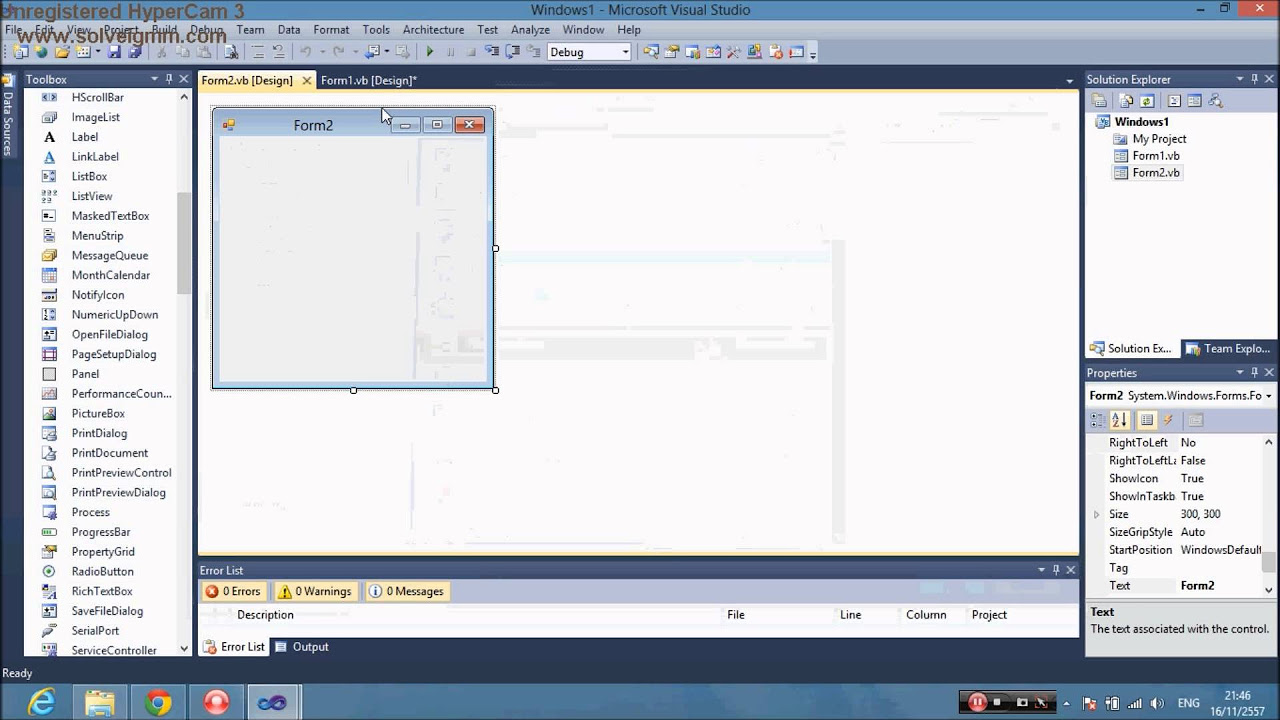This screenshot has width=1280, height=720.
Task: Select the RadioButton control in the Toolbox
Action: click(x=102, y=571)
